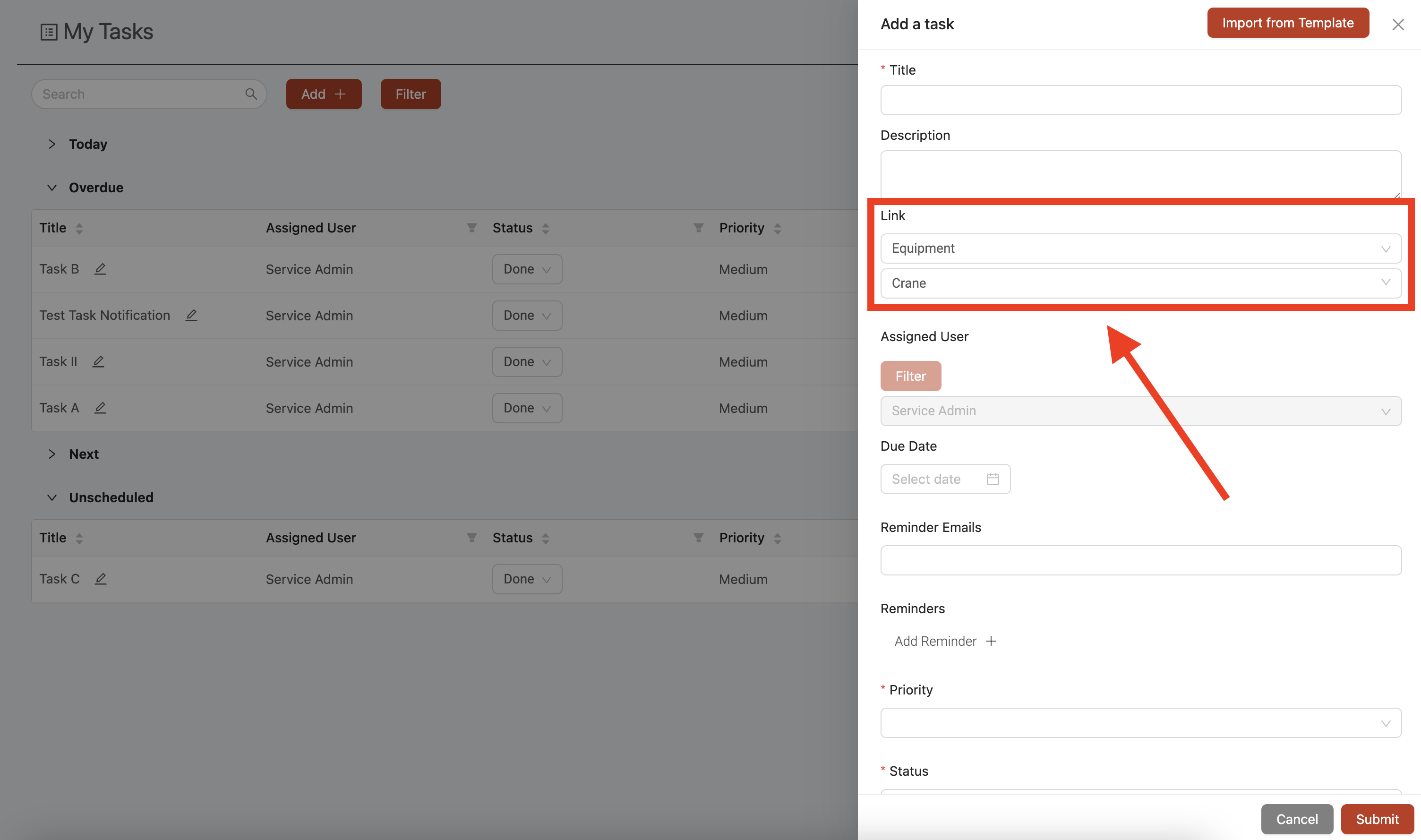Open the Equipment link type dropdown
The width and height of the screenshot is (1421, 840).
point(1141,249)
